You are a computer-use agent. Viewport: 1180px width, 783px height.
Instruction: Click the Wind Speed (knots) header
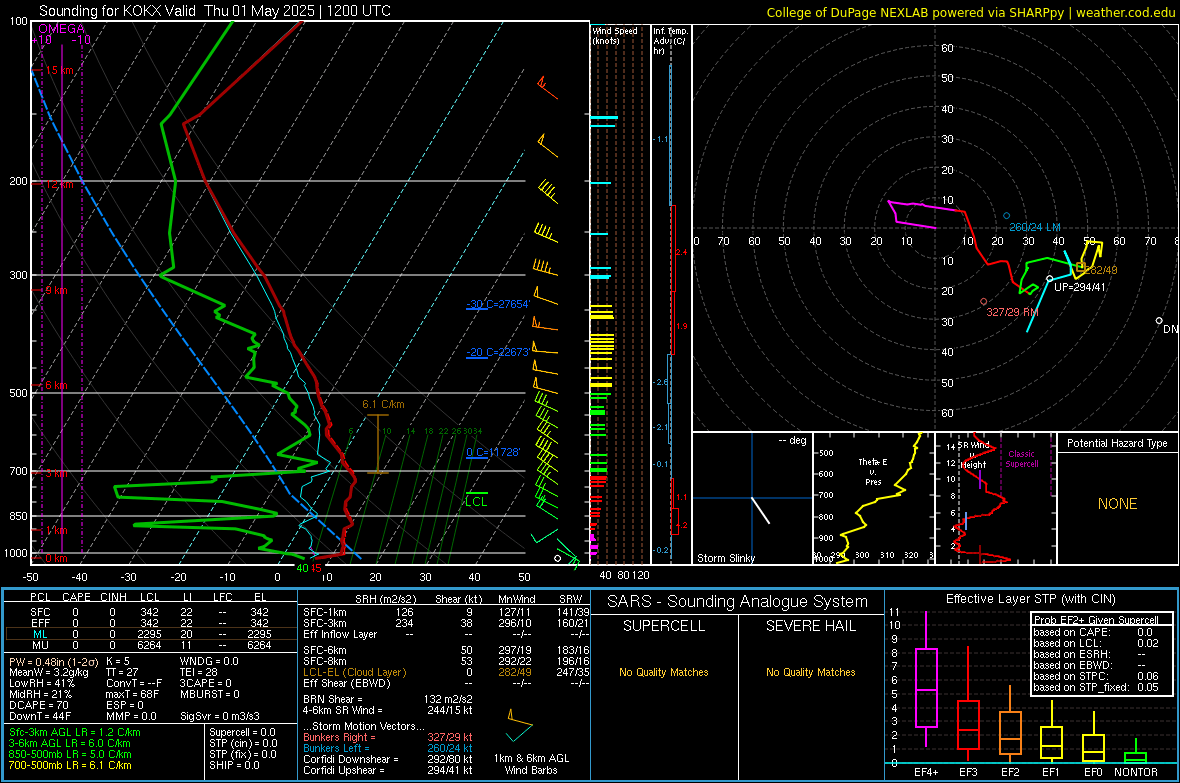[615, 35]
